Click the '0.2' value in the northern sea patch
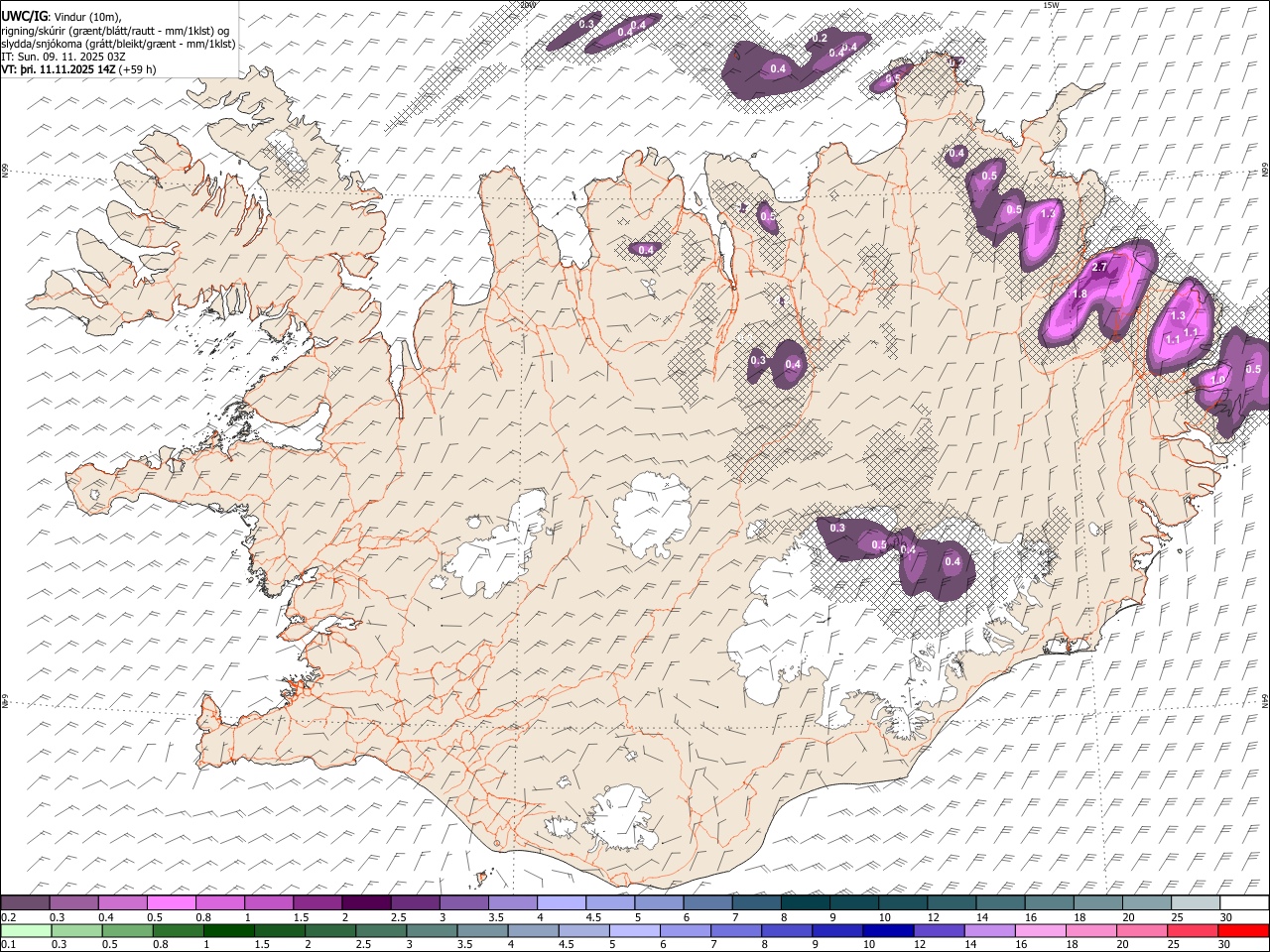 tap(820, 38)
